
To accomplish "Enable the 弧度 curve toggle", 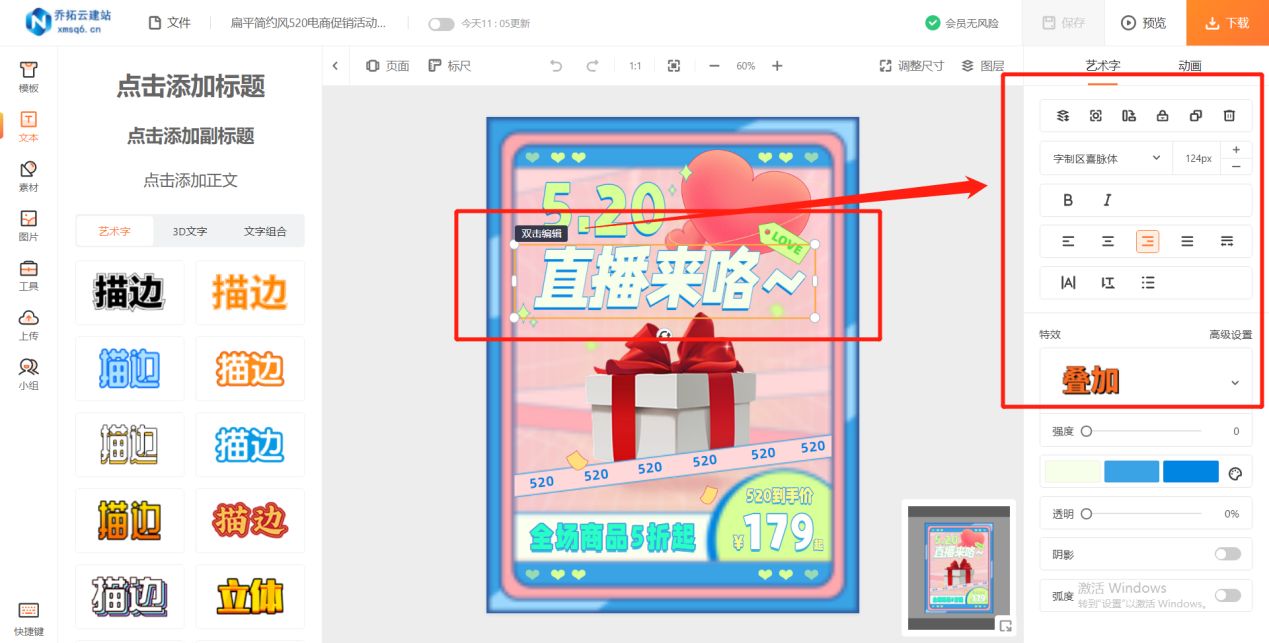I will pos(1228,594).
